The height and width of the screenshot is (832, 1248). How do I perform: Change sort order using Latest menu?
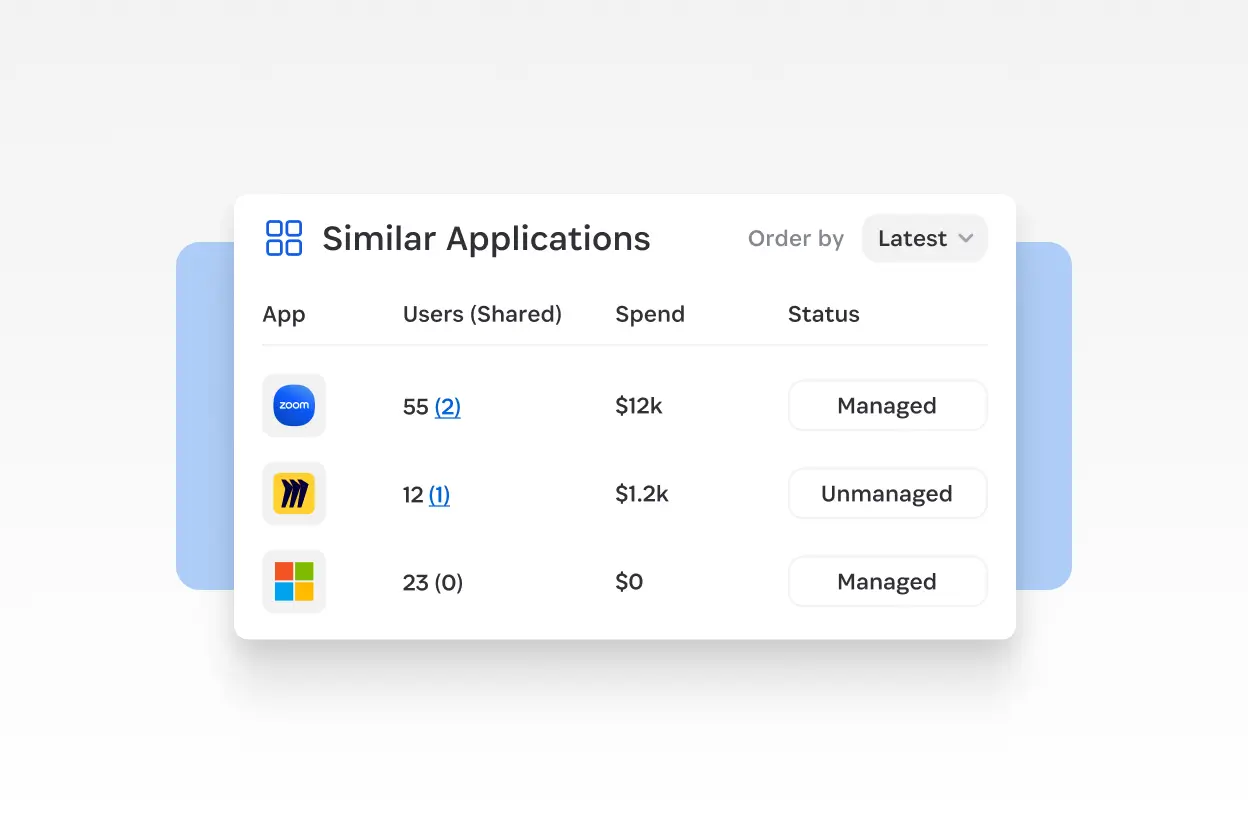(923, 238)
